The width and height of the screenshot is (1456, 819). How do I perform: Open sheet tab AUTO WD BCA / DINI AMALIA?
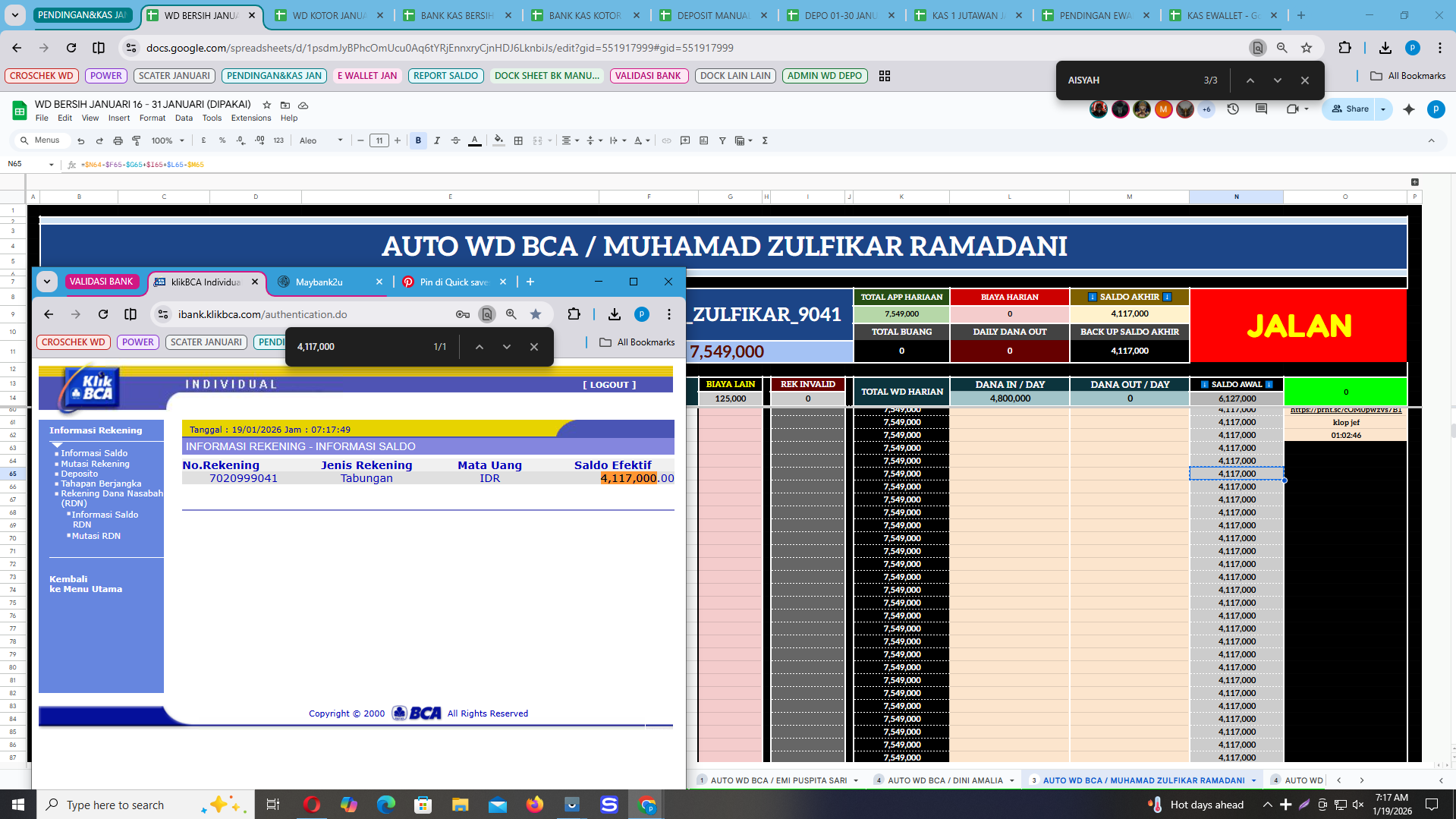tap(945, 780)
